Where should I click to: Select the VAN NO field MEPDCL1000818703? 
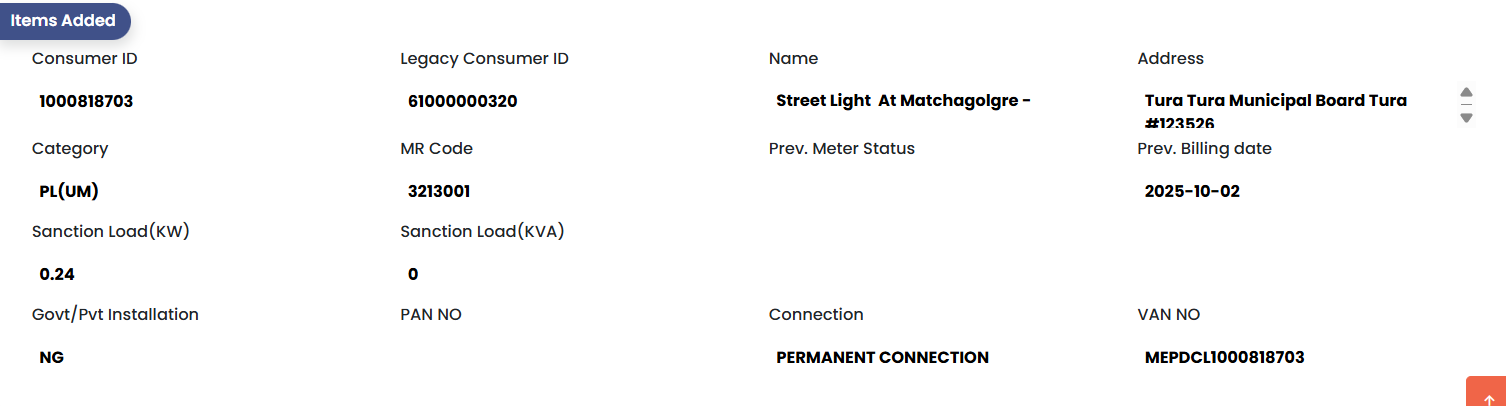[x=1305, y=357]
